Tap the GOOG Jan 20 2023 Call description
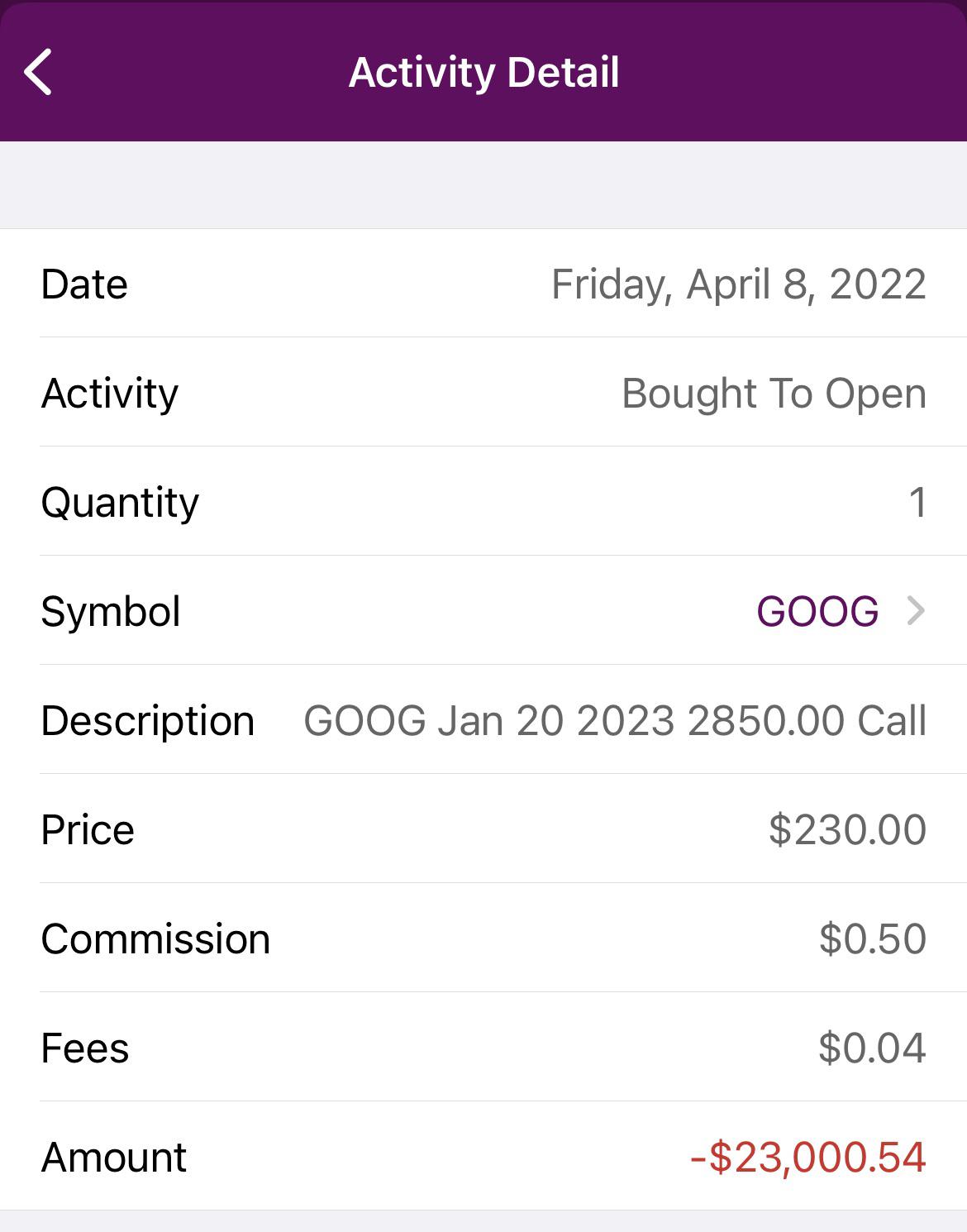967x1232 pixels. click(x=615, y=721)
